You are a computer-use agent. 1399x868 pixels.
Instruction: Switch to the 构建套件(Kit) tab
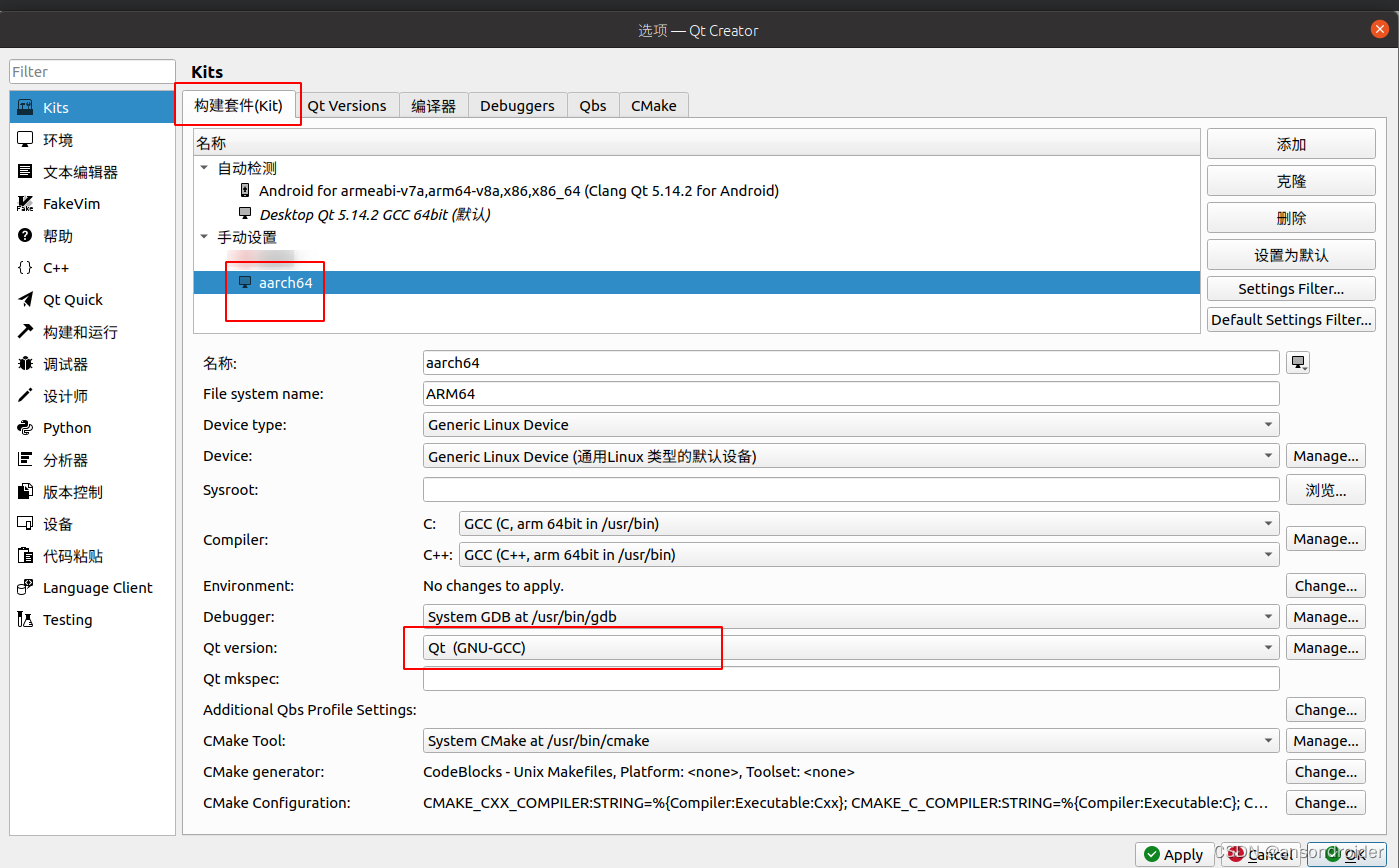point(238,105)
